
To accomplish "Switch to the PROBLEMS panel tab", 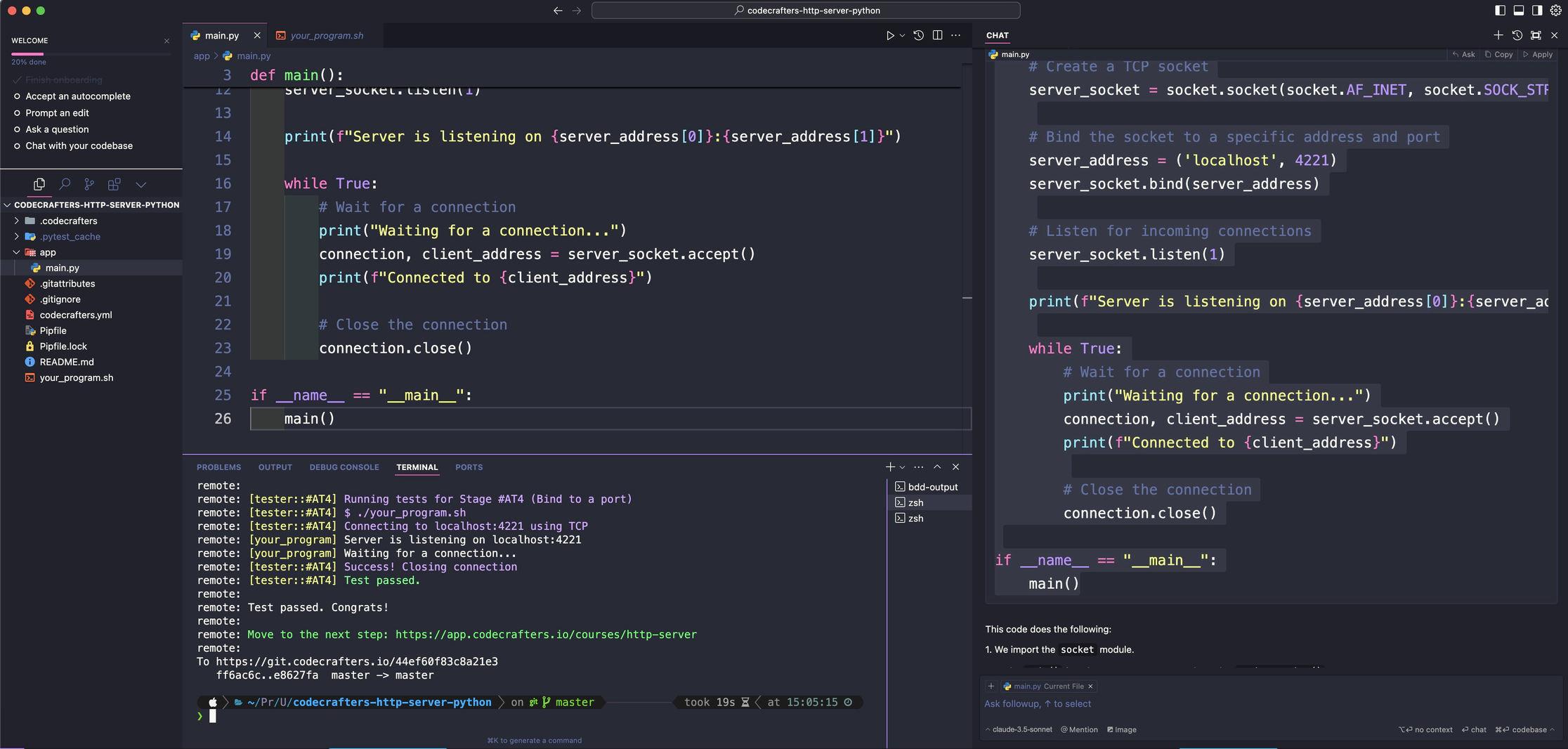I will [x=218, y=467].
